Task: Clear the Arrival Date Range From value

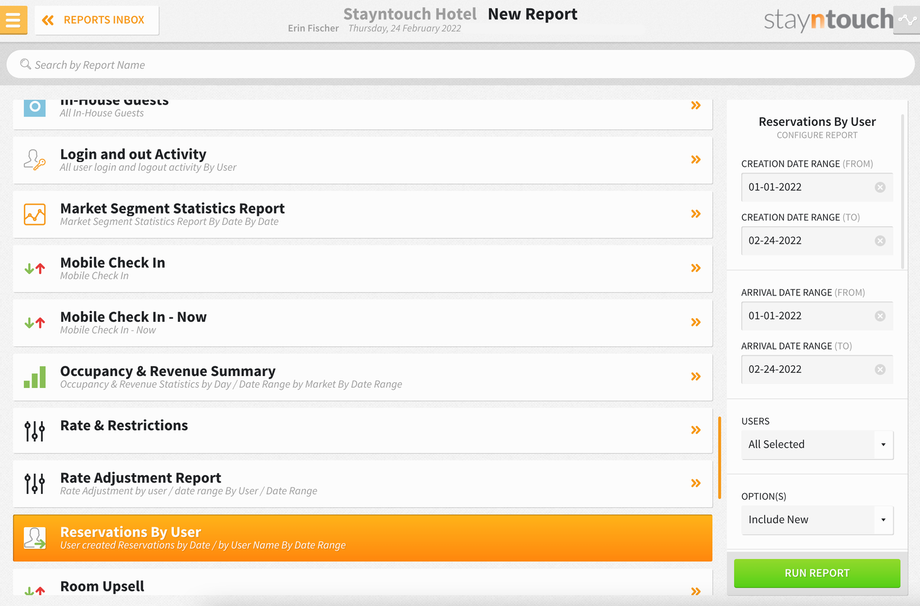Action: (x=880, y=316)
